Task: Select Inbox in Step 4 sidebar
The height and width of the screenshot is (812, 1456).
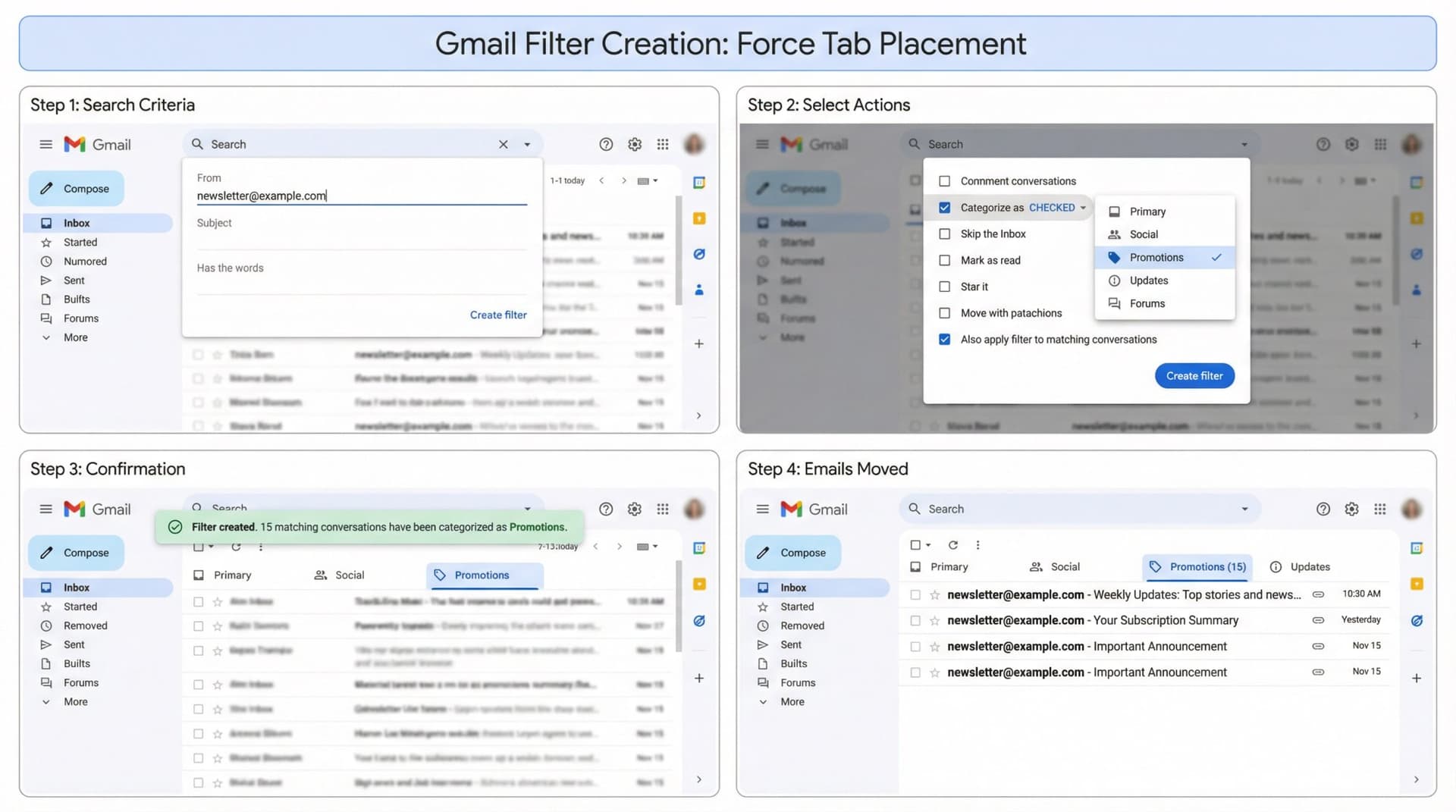Action: (792, 587)
